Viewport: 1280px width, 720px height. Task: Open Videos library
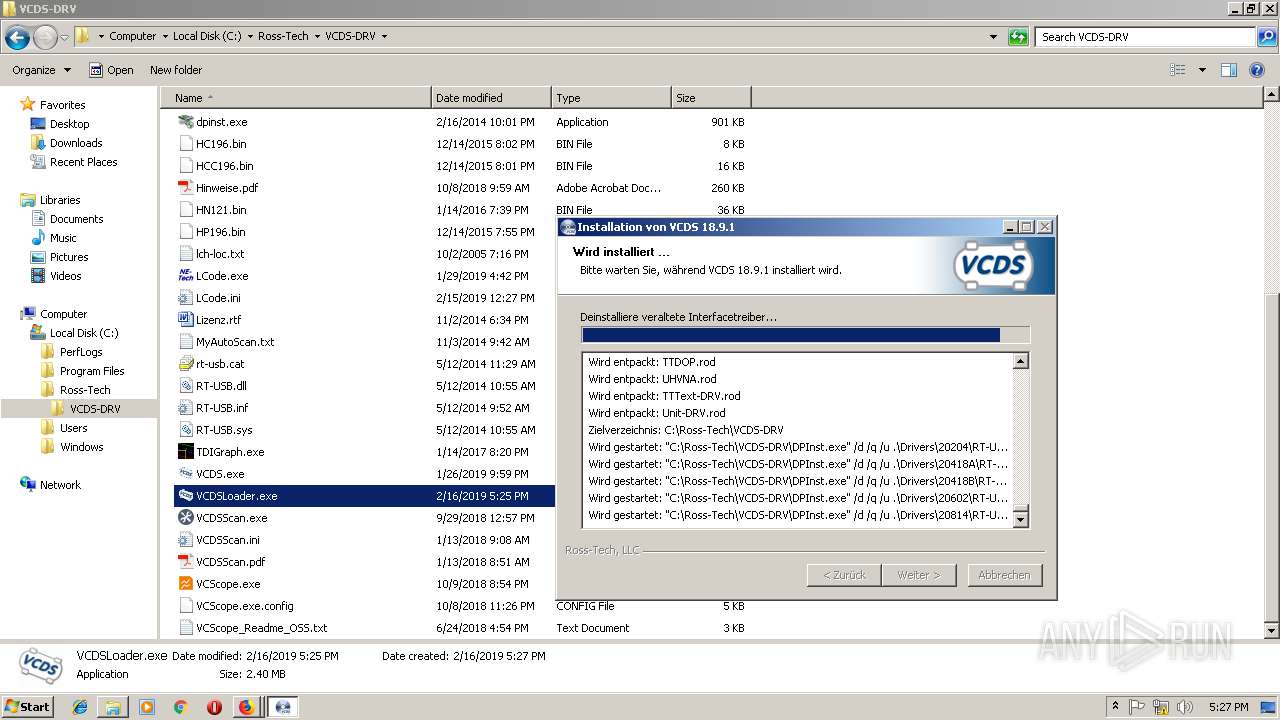[x=65, y=276]
